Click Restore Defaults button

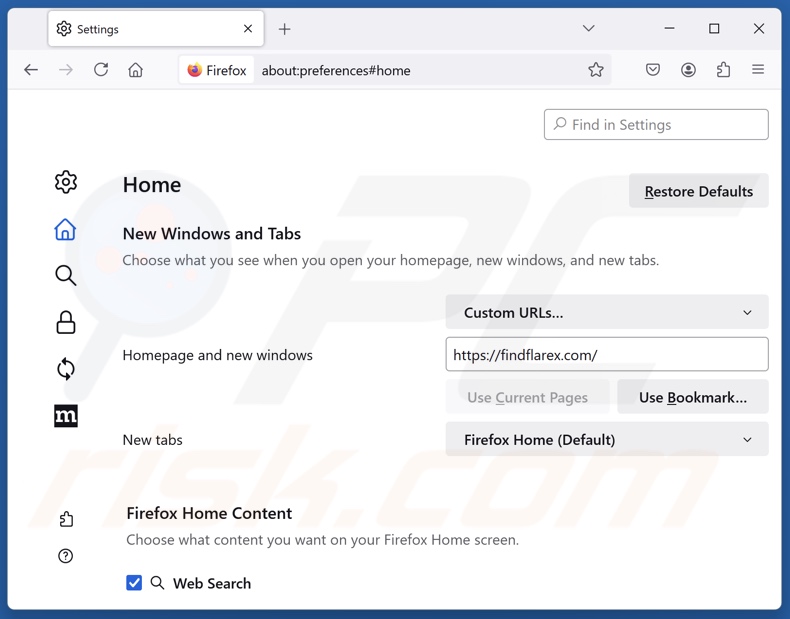699,191
